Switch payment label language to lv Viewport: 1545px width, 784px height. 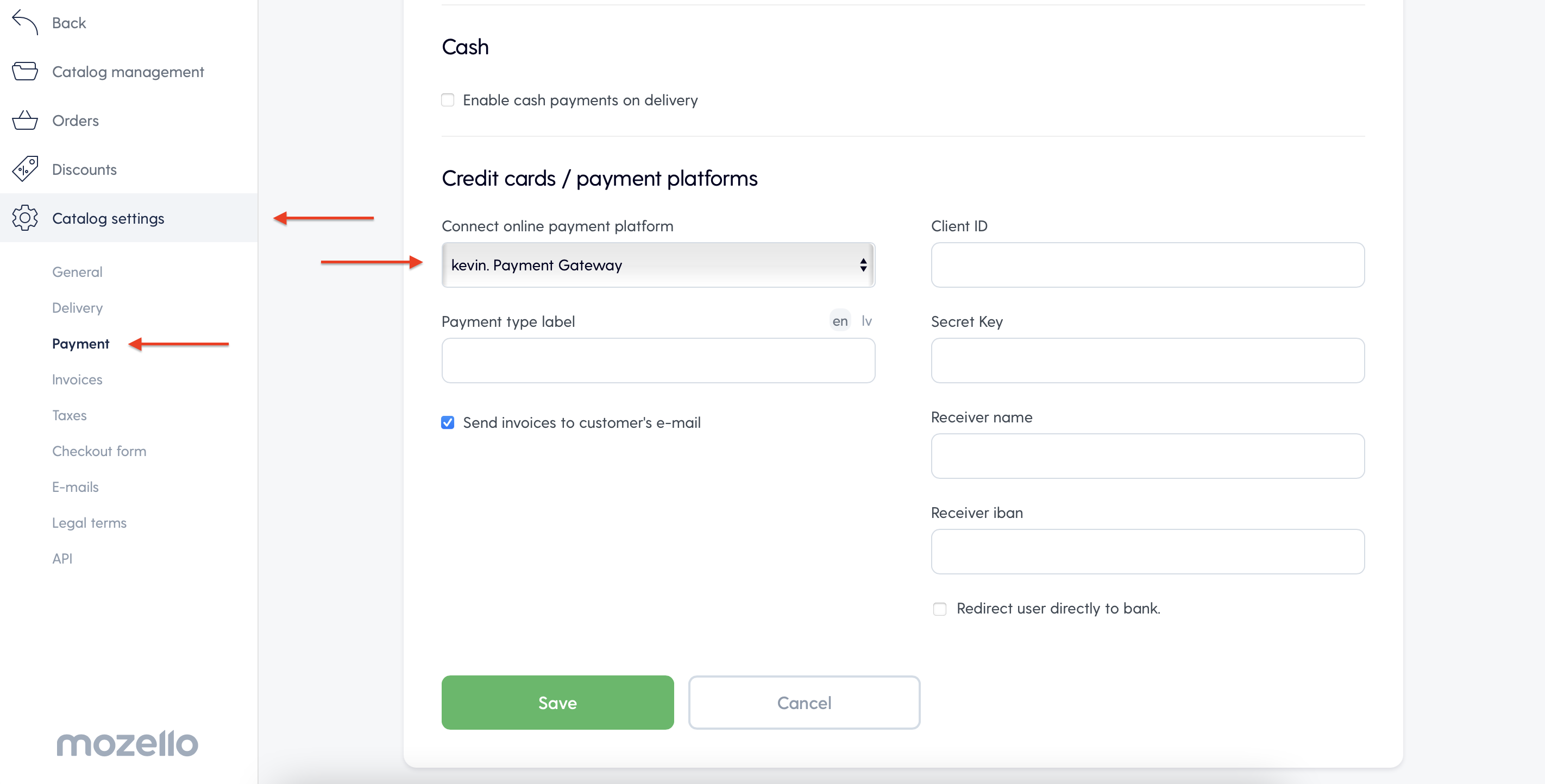pos(866,321)
